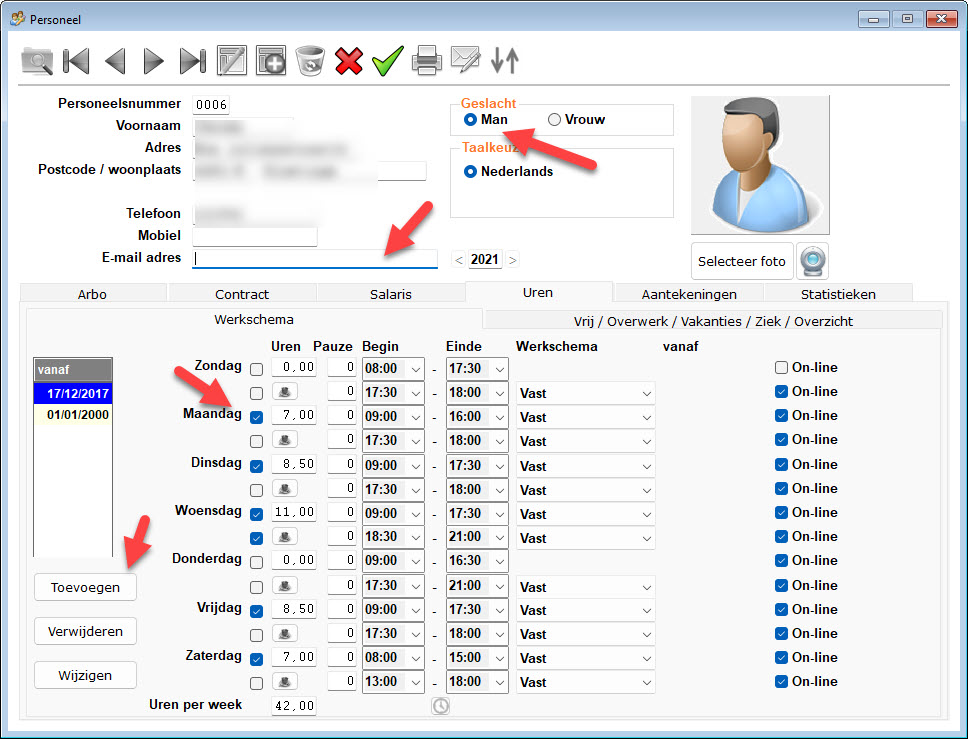Print using the printer icon
Viewport: 968px width, 739px height.
click(427, 61)
